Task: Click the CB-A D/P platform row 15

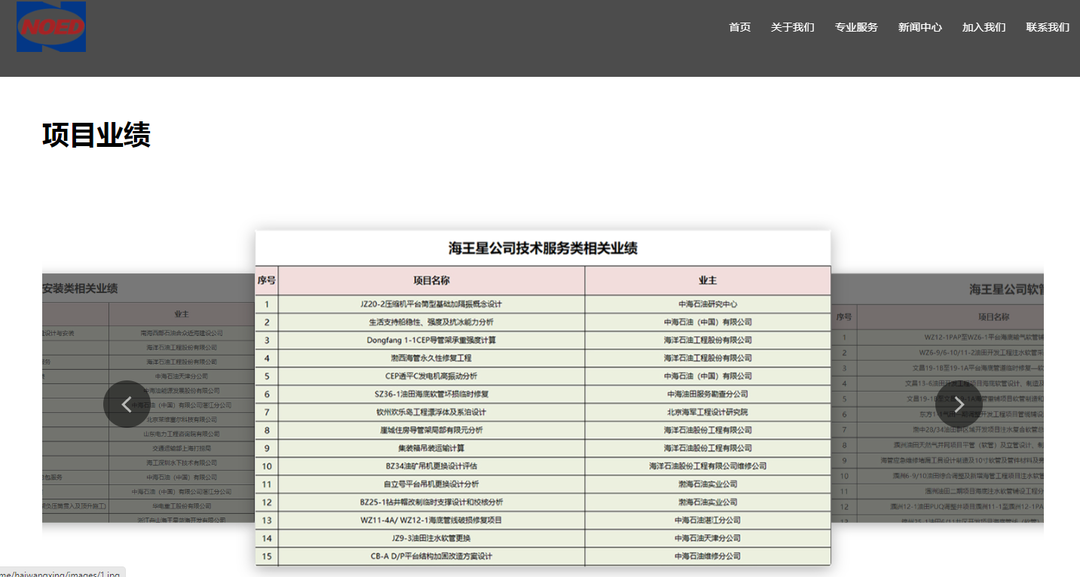Action: (x=431, y=556)
